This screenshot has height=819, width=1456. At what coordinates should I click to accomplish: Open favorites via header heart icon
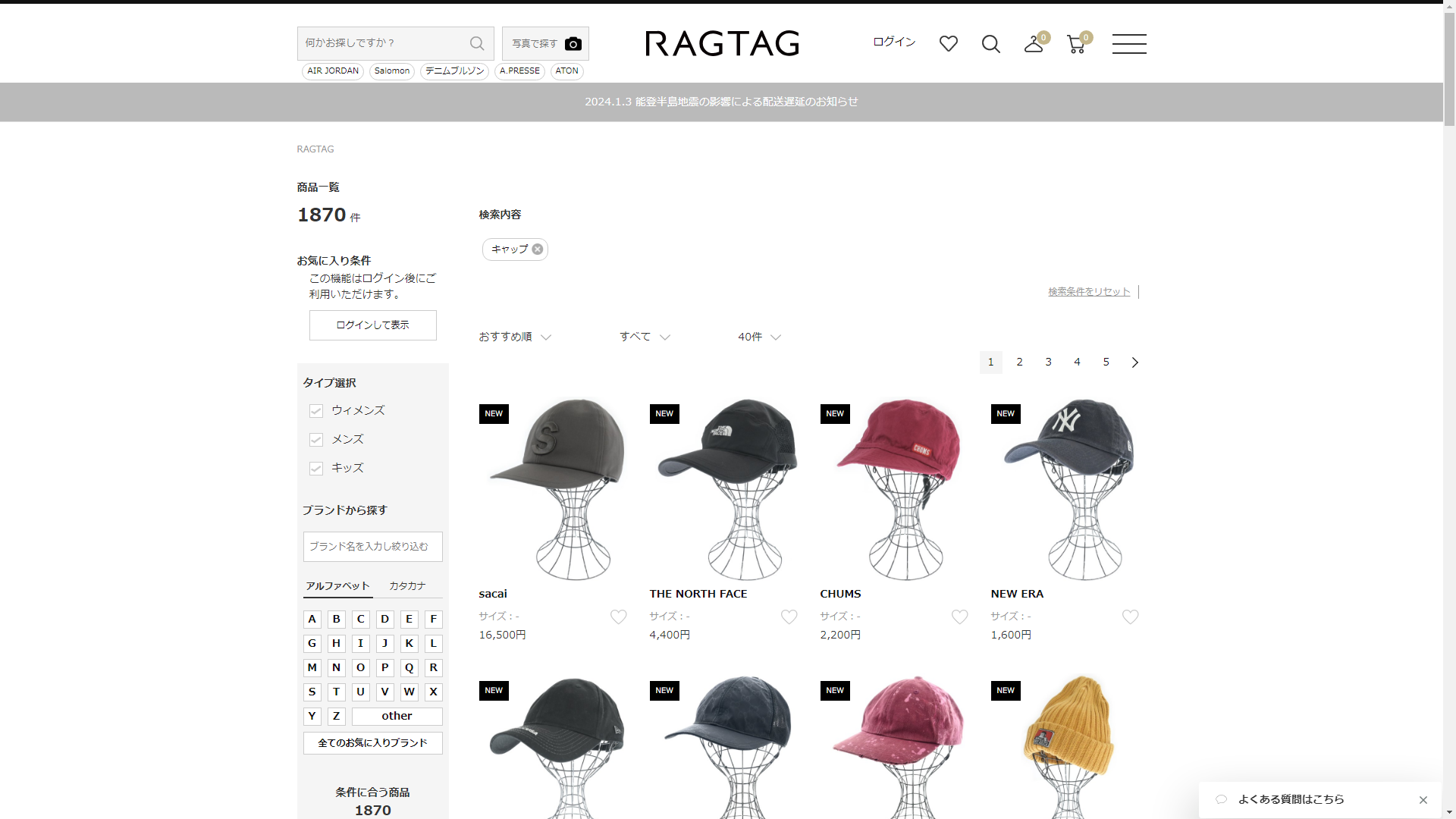pyautogui.click(x=948, y=44)
